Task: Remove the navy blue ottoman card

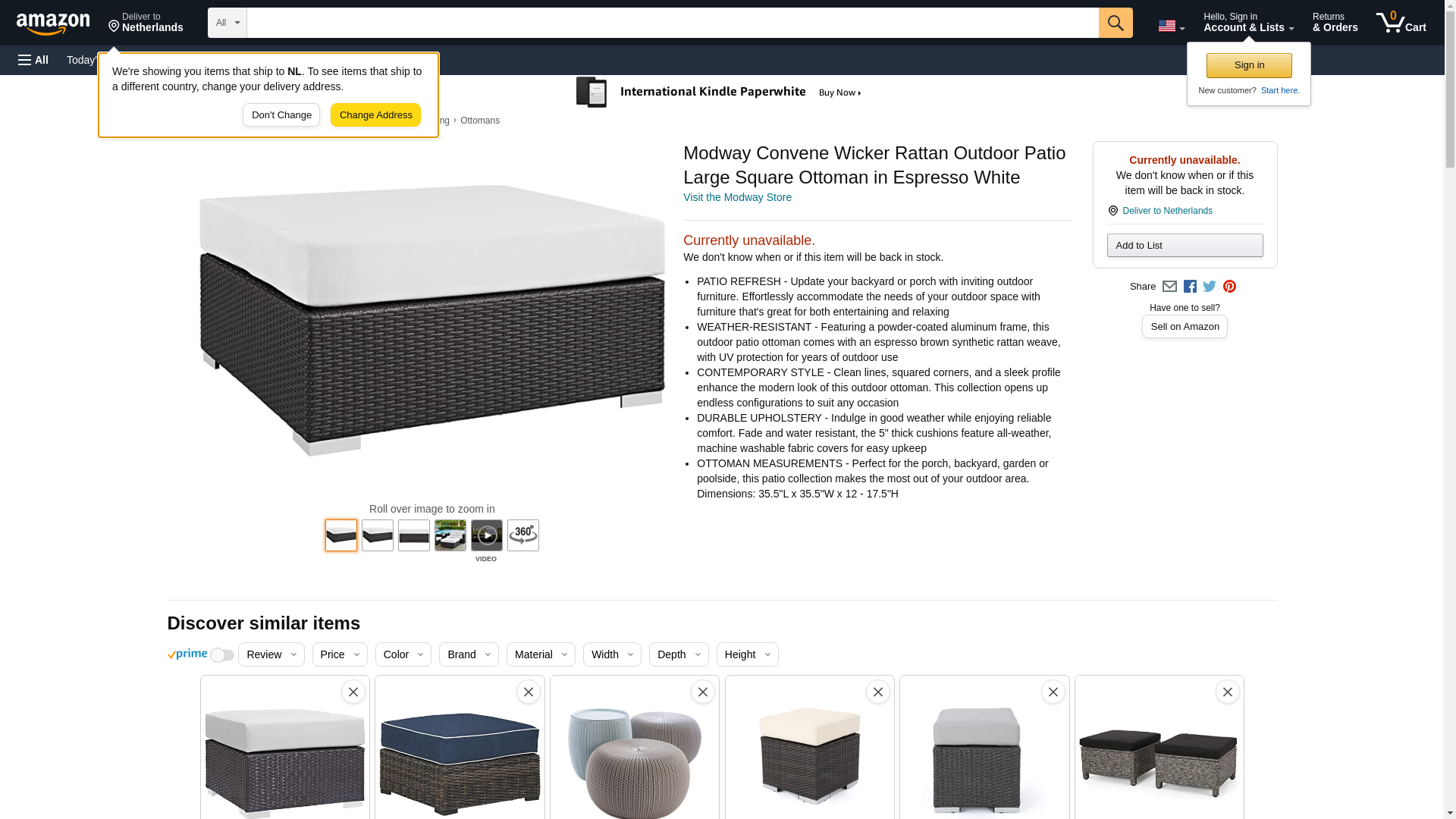Action: [529, 692]
